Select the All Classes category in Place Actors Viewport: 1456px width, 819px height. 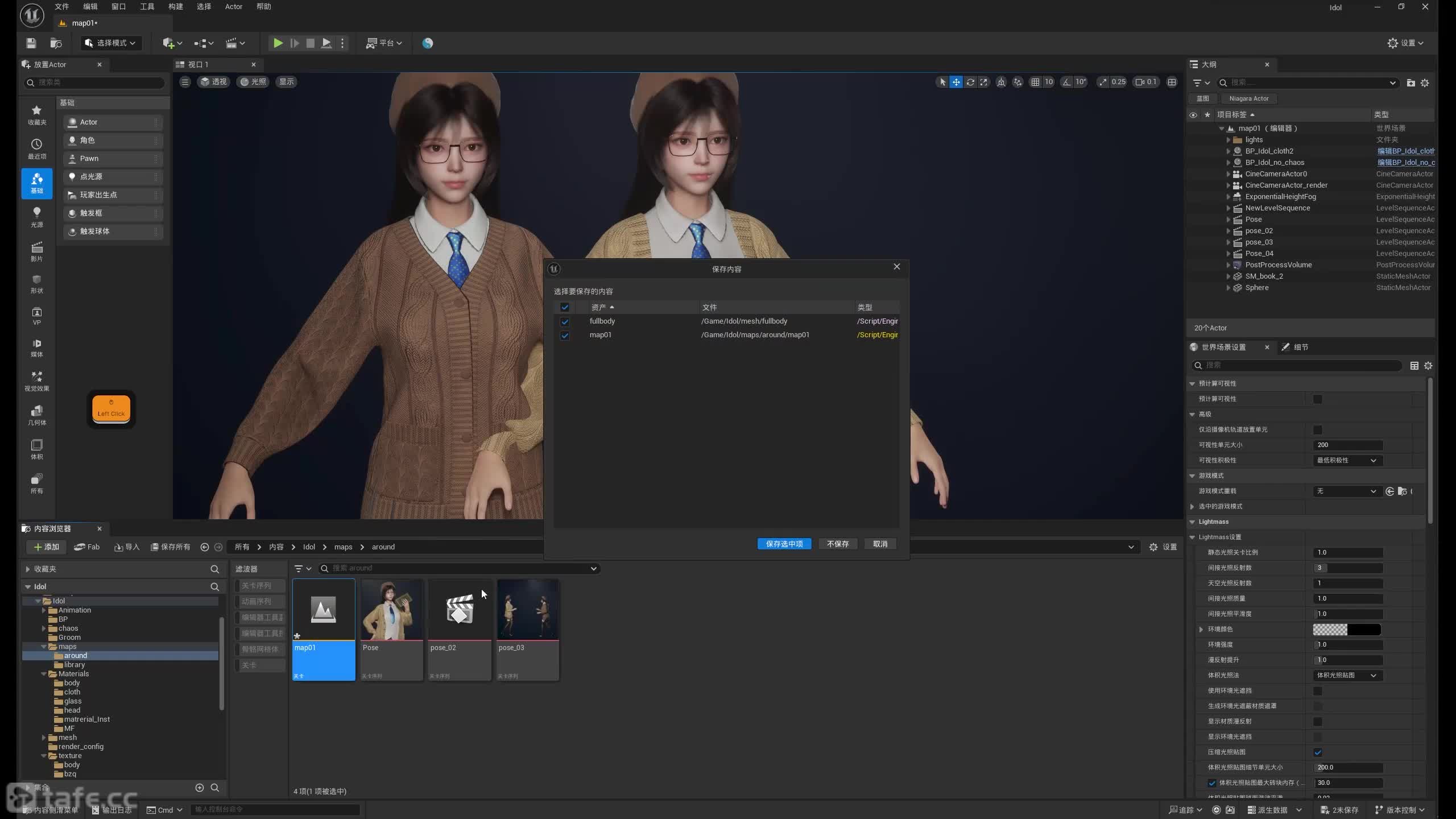point(37,483)
